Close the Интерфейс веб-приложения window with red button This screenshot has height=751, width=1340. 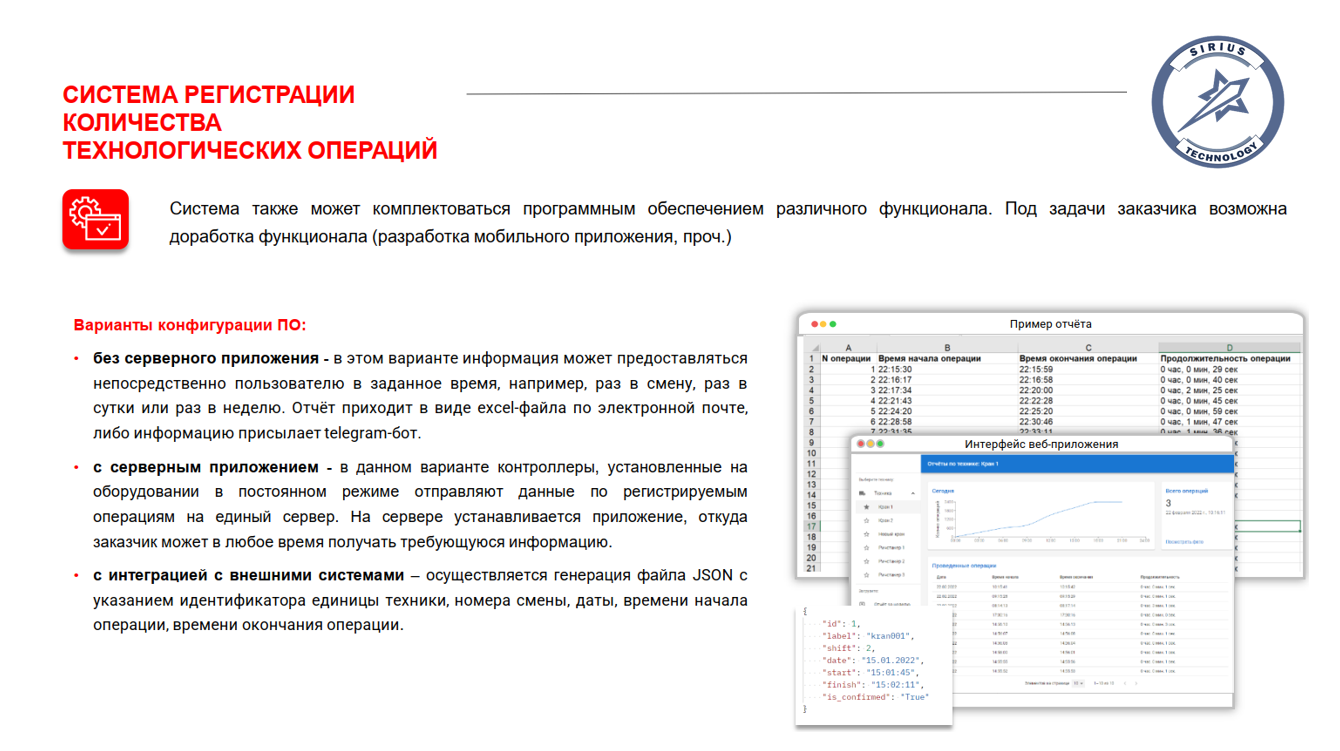tap(859, 444)
